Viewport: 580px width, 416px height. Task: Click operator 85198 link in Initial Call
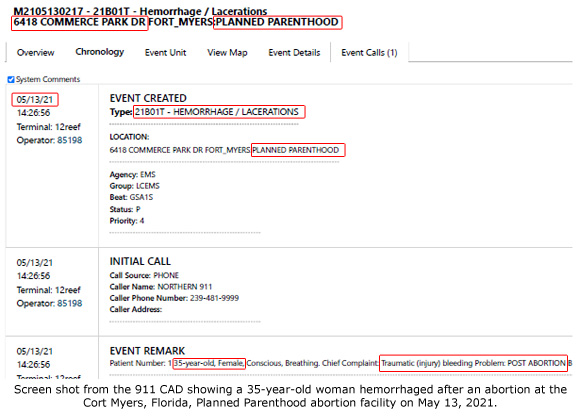(x=70, y=303)
